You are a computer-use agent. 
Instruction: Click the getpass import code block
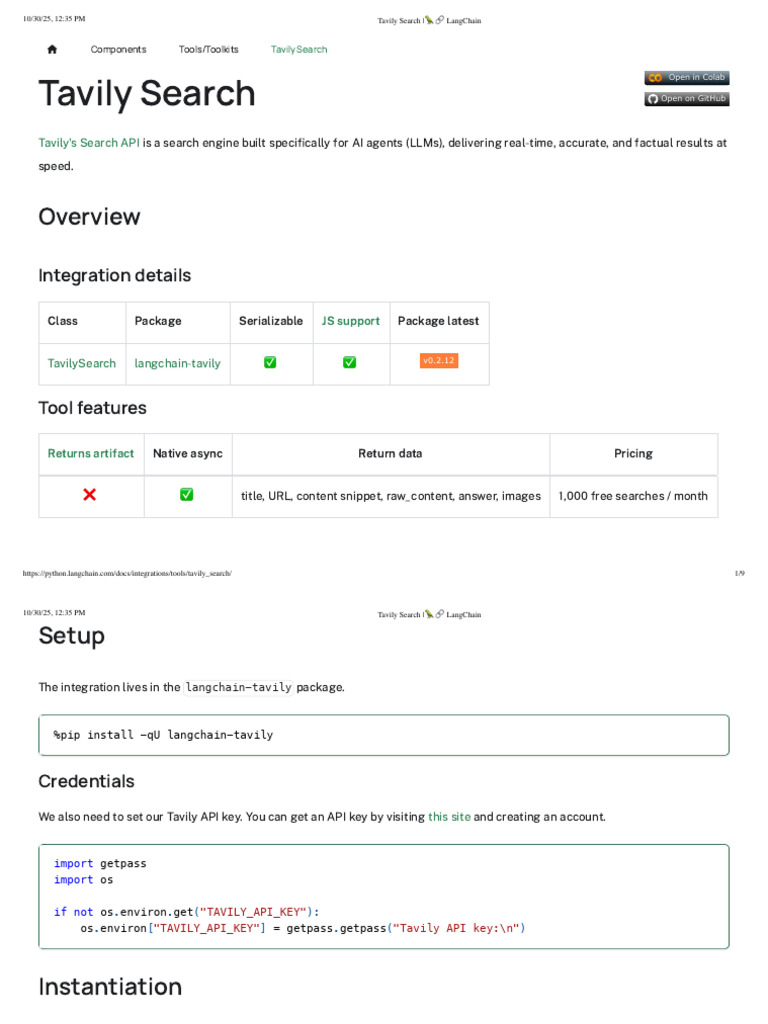click(x=384, y=896)
